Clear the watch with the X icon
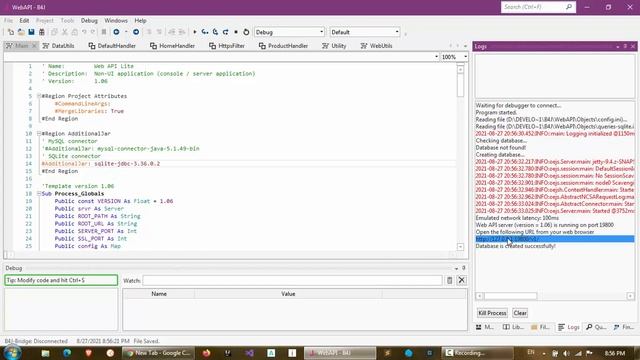This screenshot has height=360, width=640. 462,280
